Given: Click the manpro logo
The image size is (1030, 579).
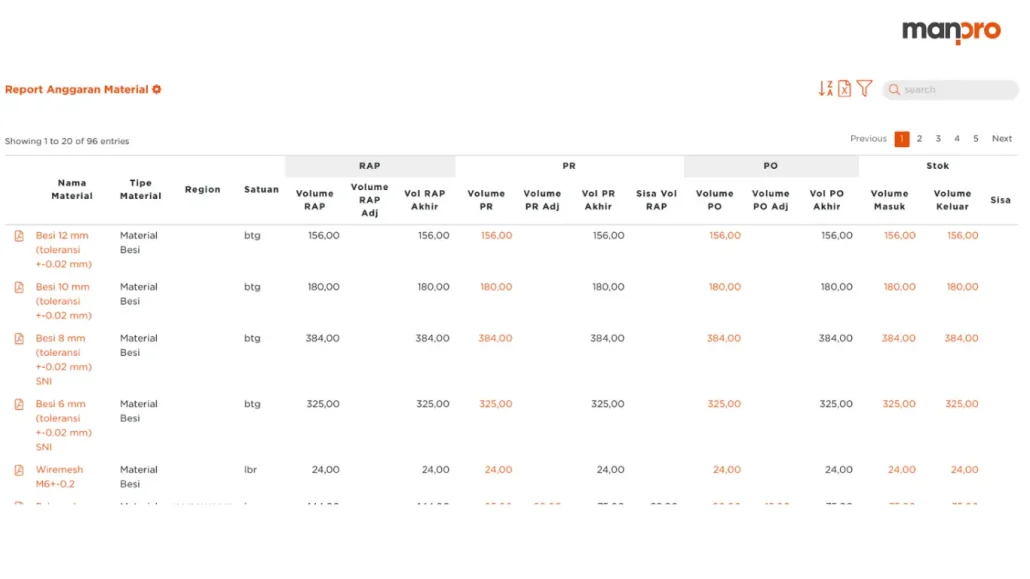Looking at the screenshot, I should tap(953, 31).
